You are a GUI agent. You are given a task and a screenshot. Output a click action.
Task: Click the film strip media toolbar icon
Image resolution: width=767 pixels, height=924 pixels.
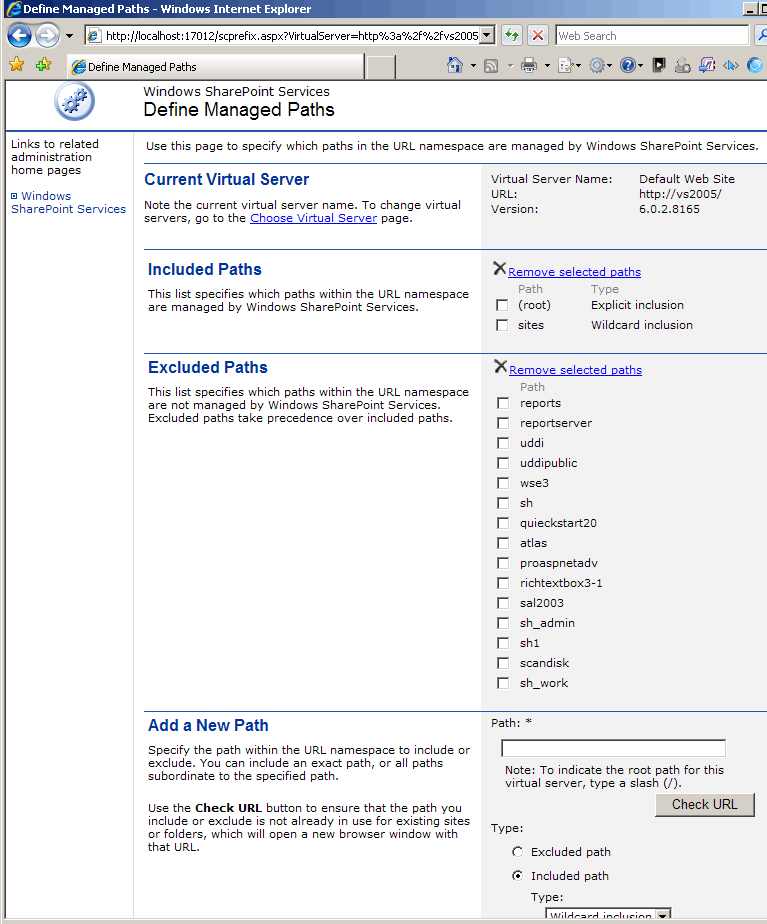pos(659,65)
